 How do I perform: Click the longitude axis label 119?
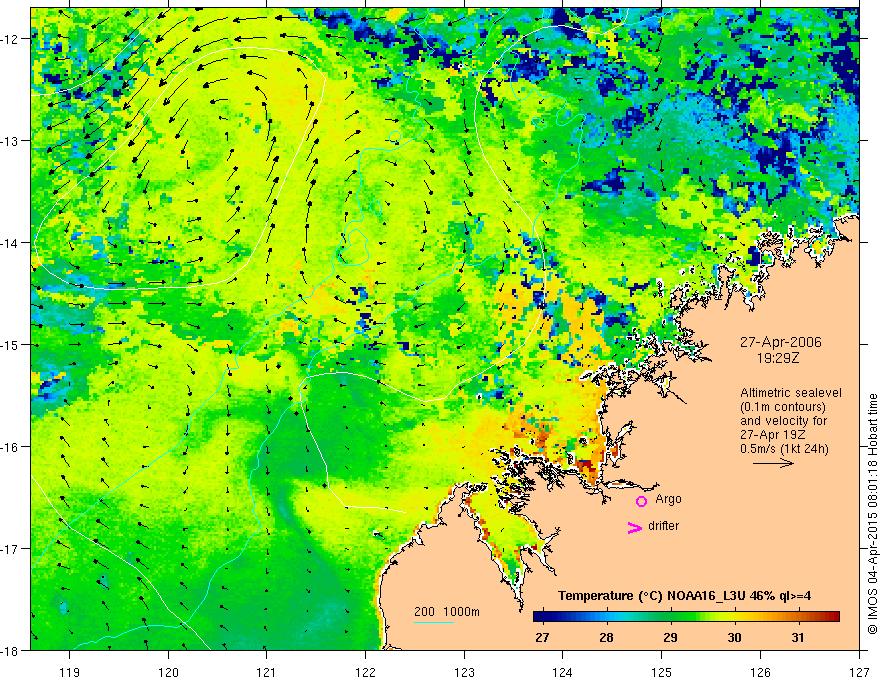click(70, 672)
